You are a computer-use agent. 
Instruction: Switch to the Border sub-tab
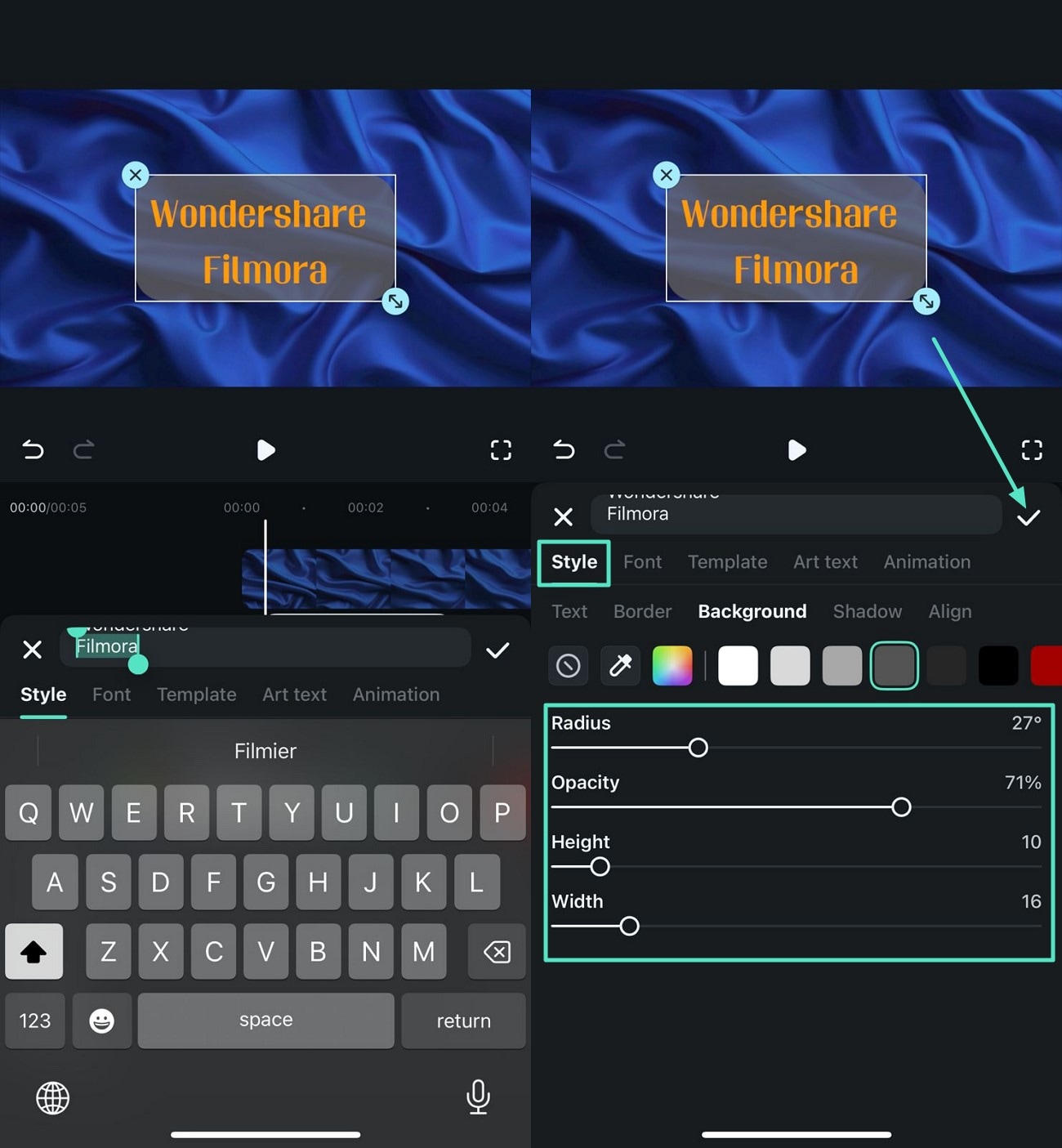click(x=642, y=611)
